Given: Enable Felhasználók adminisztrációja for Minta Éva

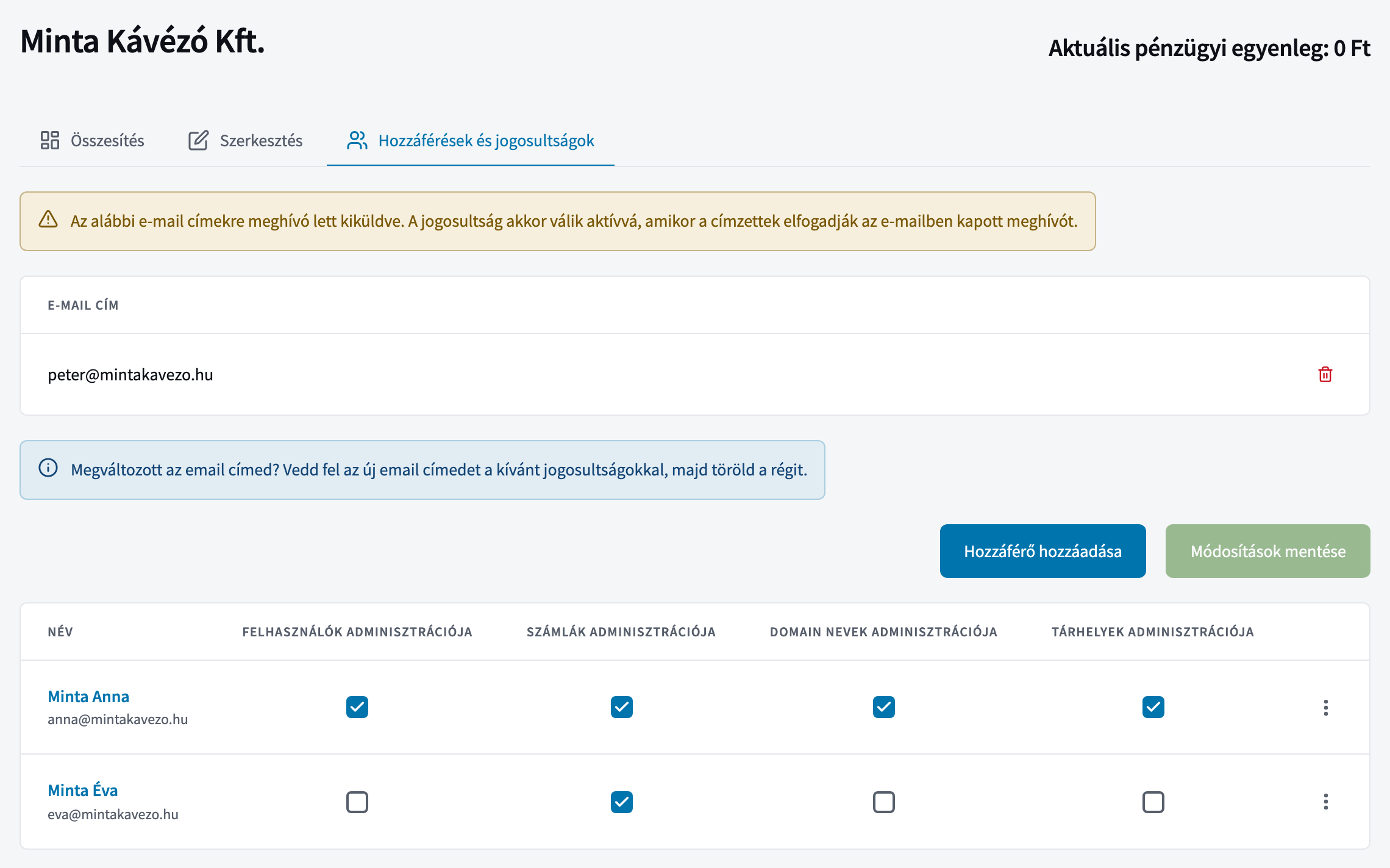Looking at the screenshot, I should click(x=357, y=802).
